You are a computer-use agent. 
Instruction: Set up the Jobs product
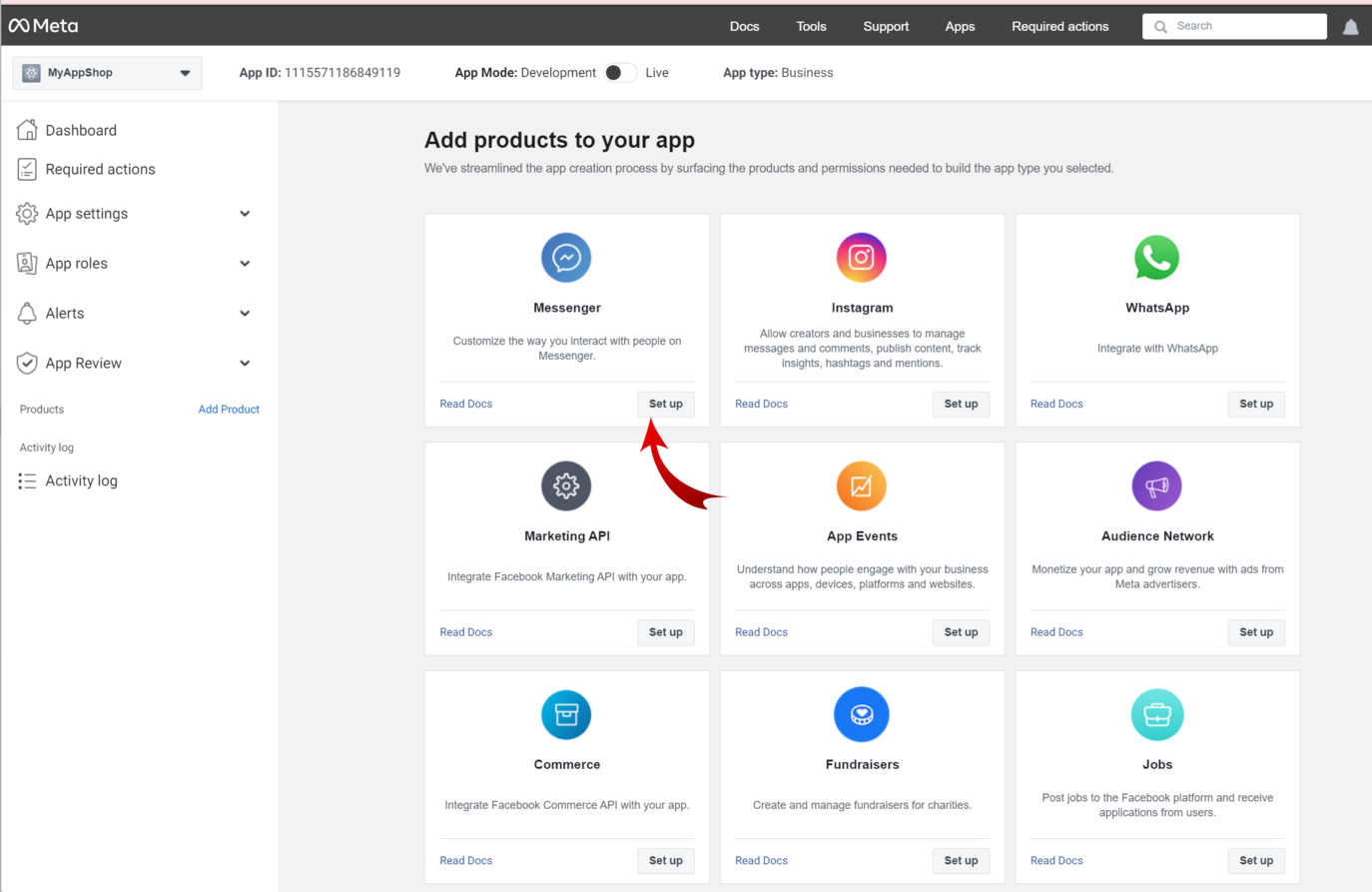(1256, 861)
